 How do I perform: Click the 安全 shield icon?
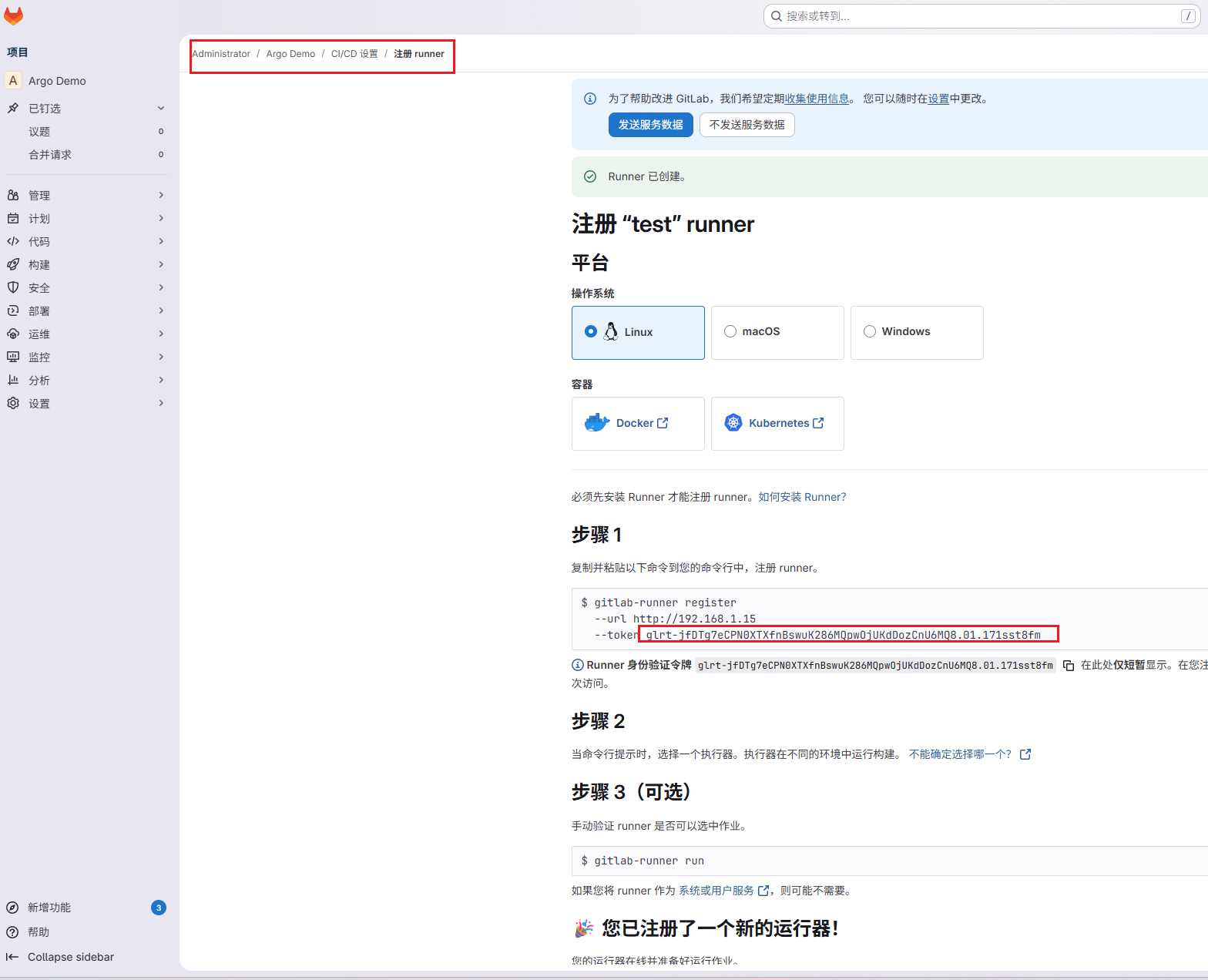pos(13,287)
